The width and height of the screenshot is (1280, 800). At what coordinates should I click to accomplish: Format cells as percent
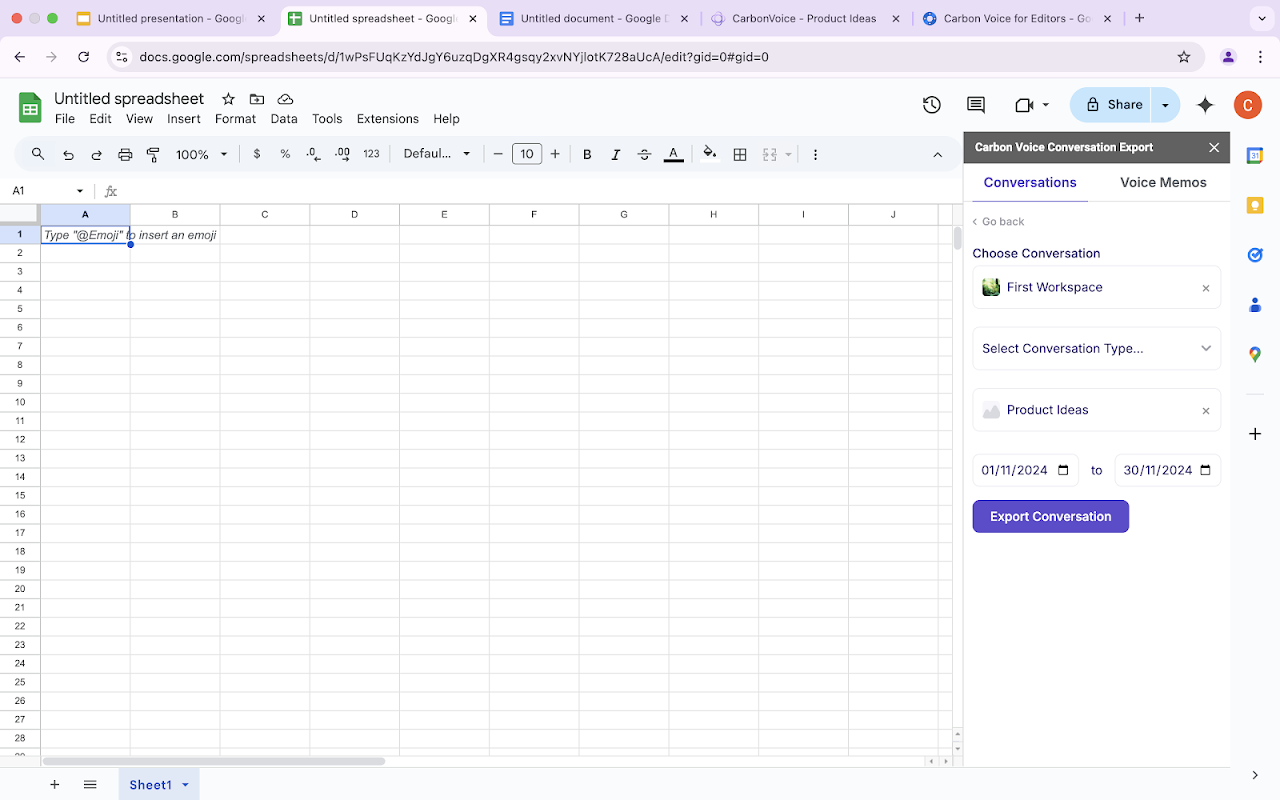point(285,154)
